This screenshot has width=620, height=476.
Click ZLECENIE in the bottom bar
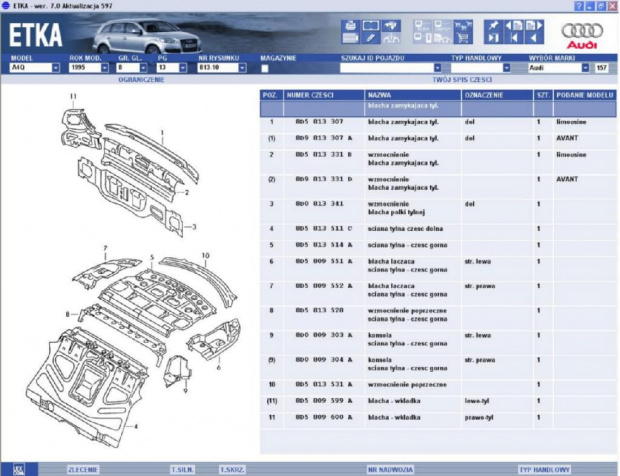click(x=83, y=470)
